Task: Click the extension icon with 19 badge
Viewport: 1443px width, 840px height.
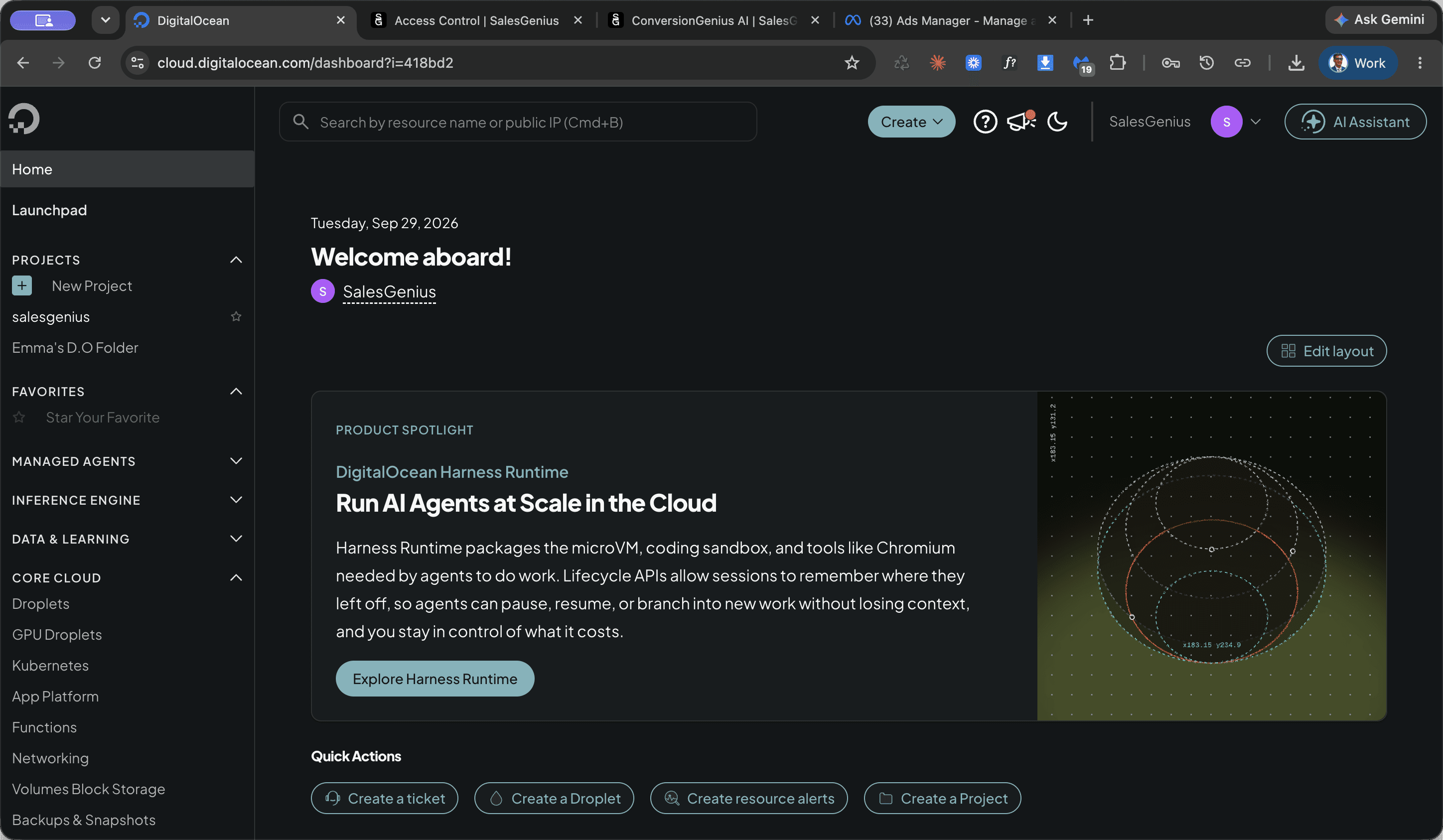Action: tap(1082, 64)
